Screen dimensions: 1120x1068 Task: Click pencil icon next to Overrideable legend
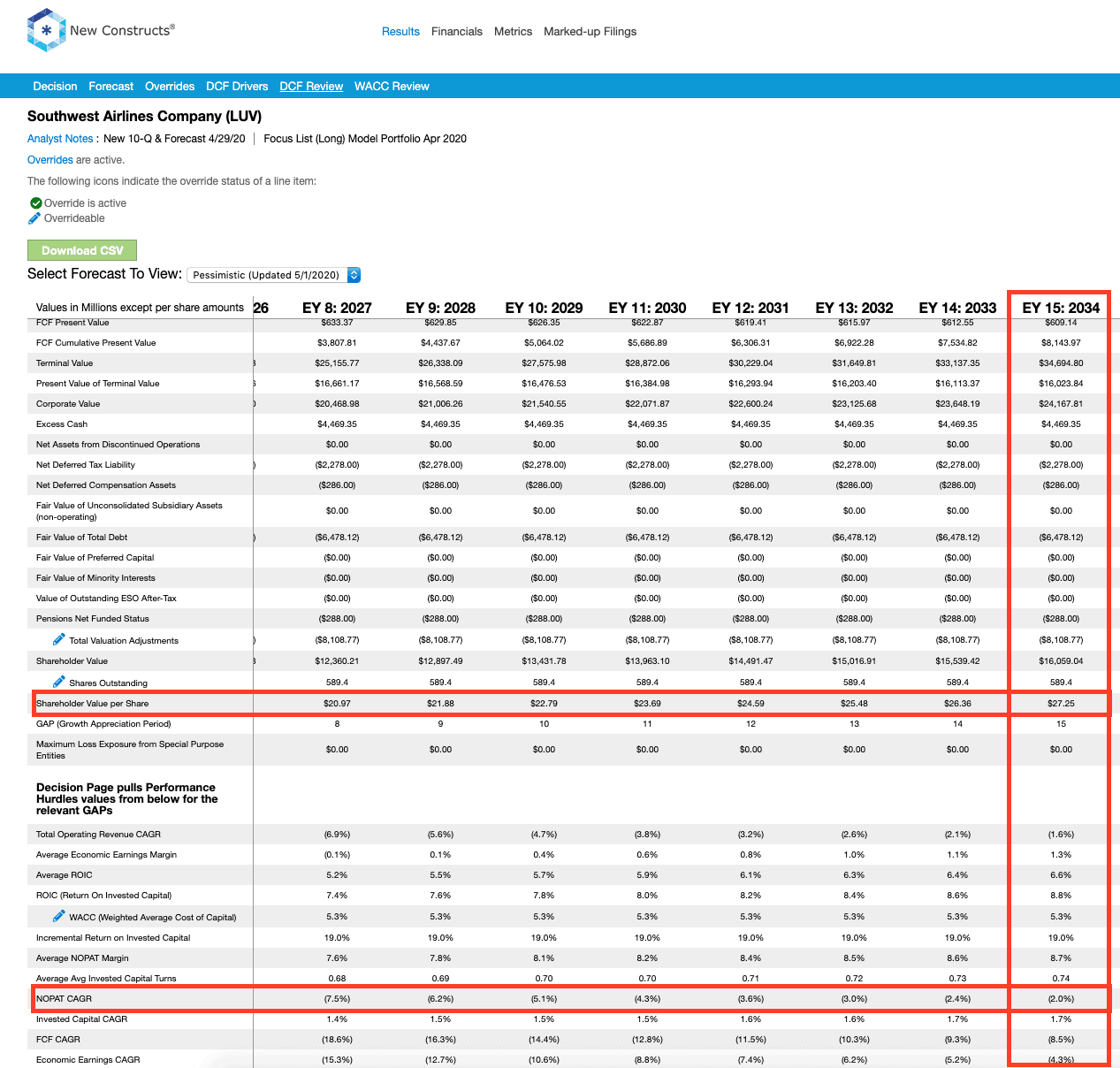pos(34,218)
